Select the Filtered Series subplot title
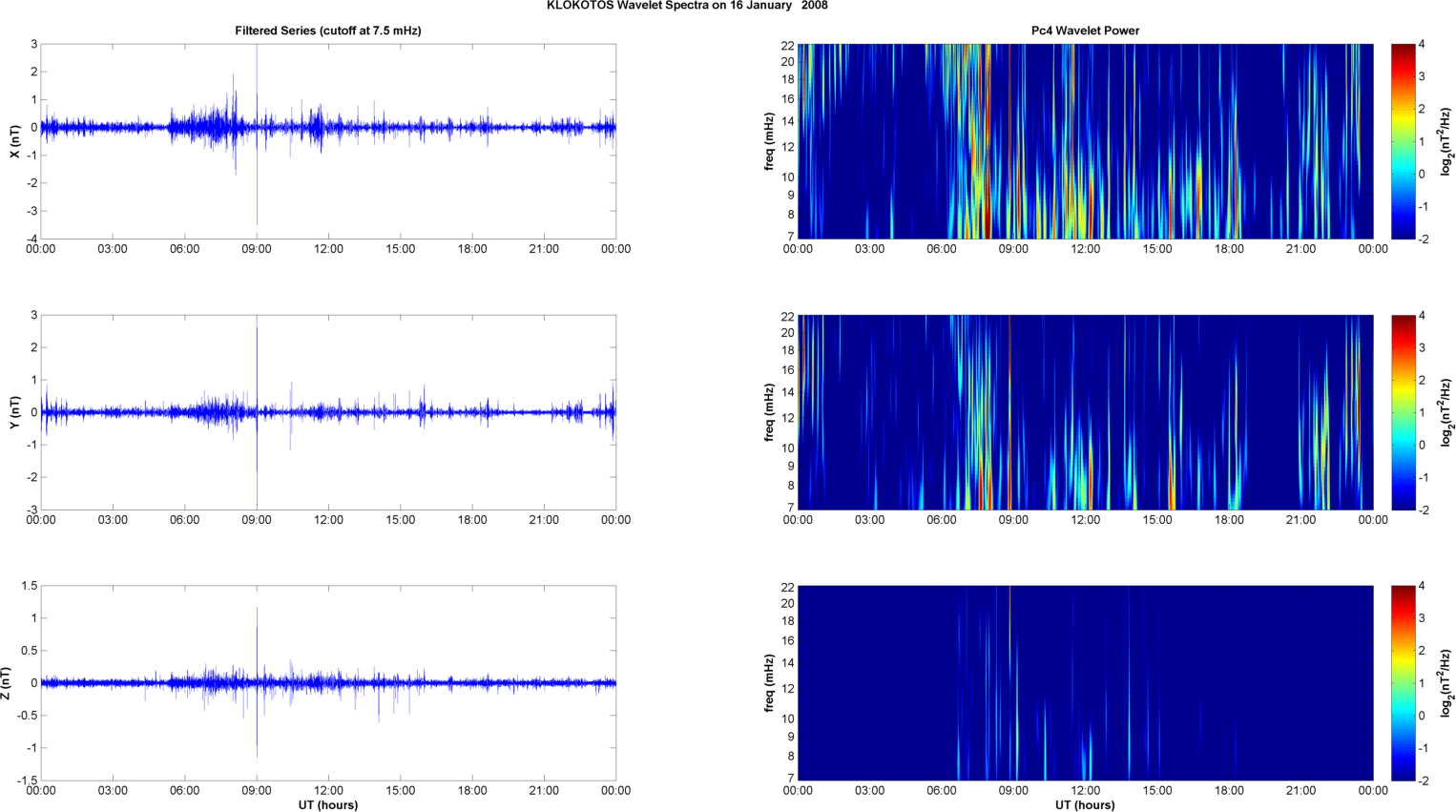Viewport: 1456px width, 812px height. [x=328, y=31]
